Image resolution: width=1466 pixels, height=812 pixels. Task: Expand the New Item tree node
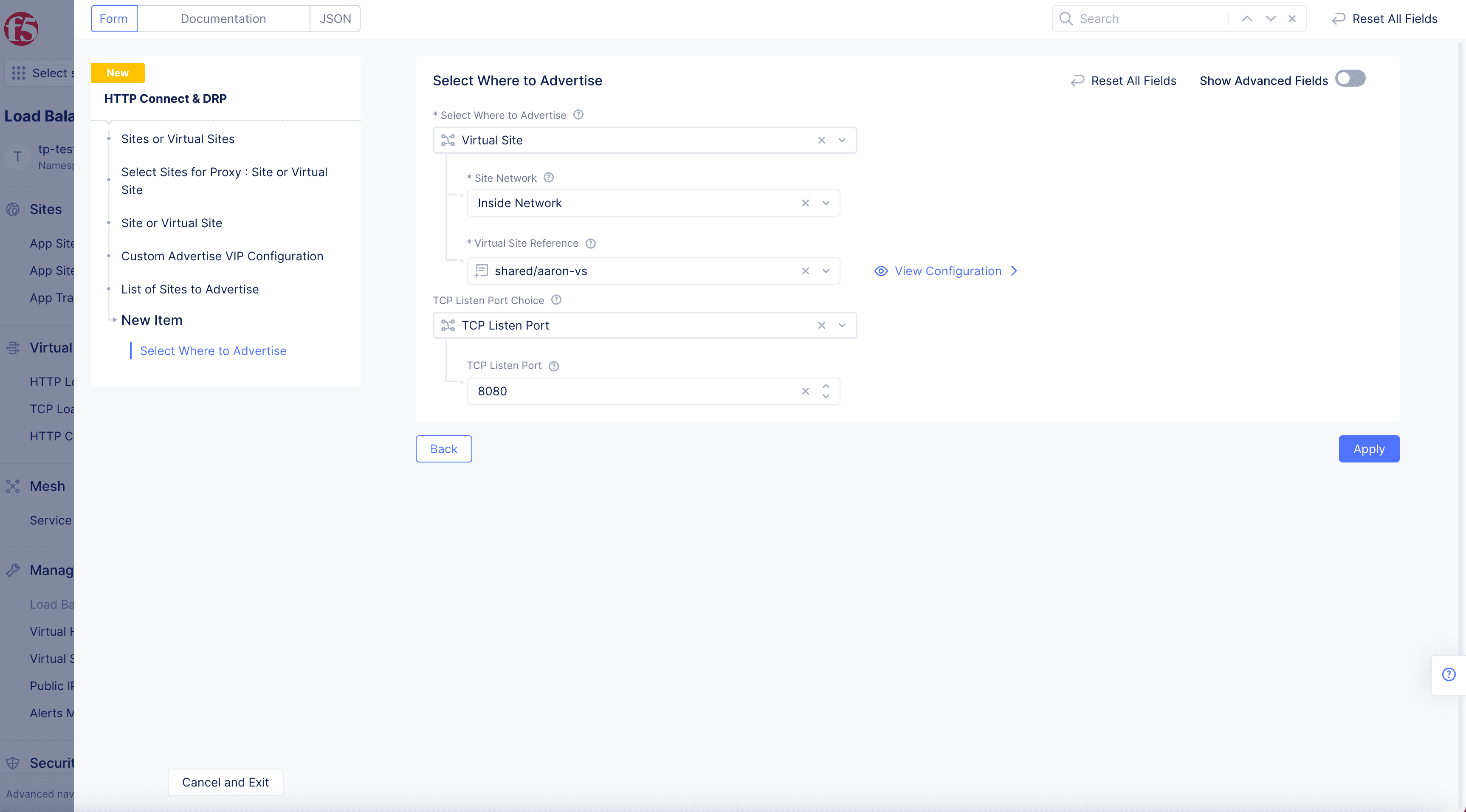pos(114,320)
